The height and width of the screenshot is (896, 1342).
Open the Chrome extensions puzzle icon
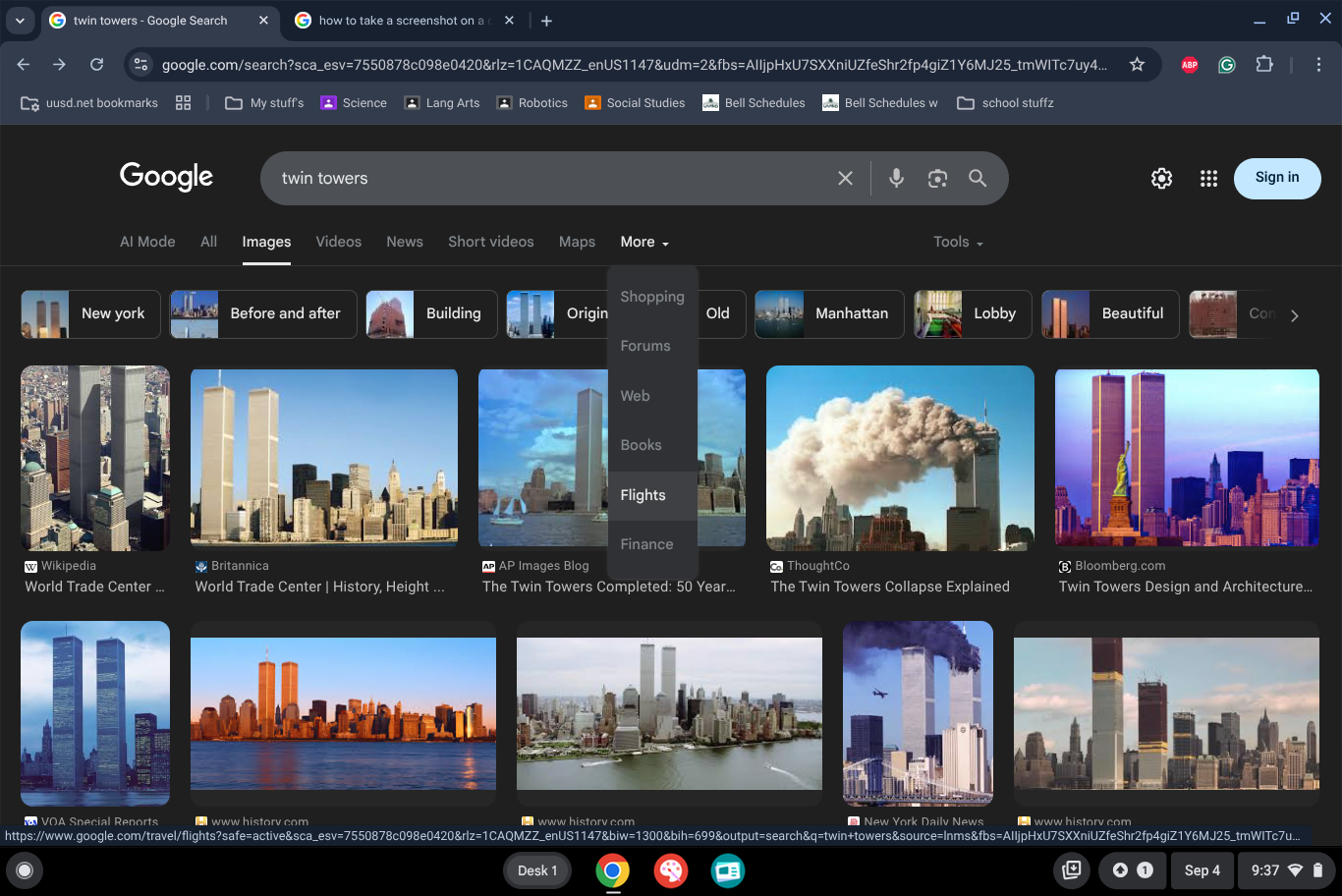click(1264, 65)
